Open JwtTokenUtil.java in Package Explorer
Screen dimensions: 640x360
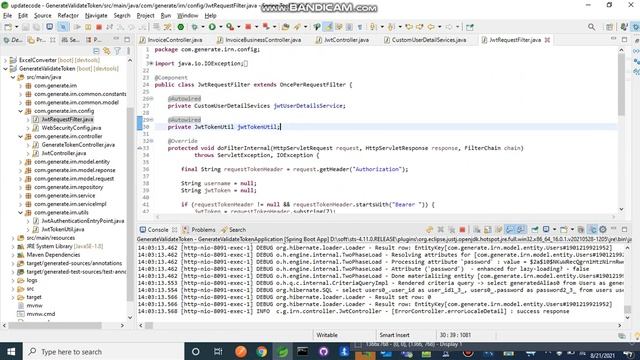(62, 229)
